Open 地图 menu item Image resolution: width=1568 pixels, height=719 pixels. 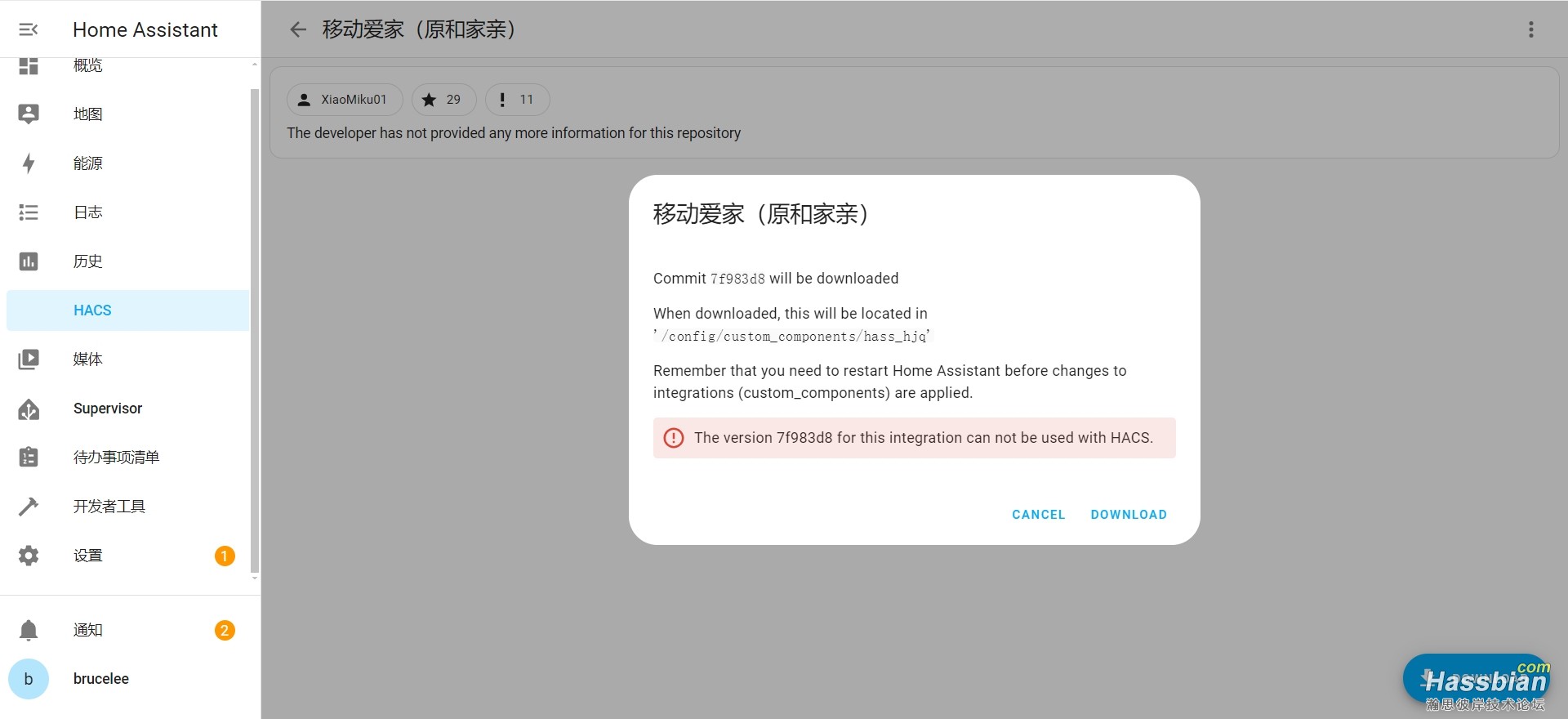88,114
